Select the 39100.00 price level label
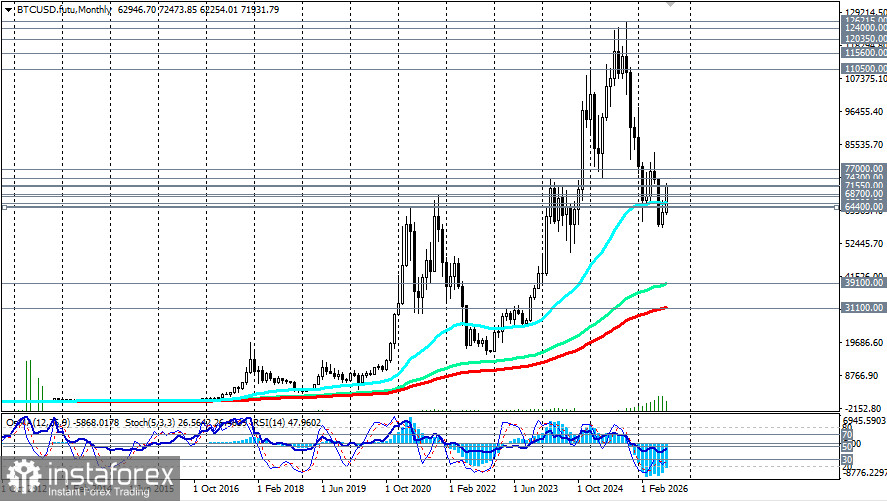Image resolution: width=887 pixels, height=501 pixels. (x=864, y=282)
